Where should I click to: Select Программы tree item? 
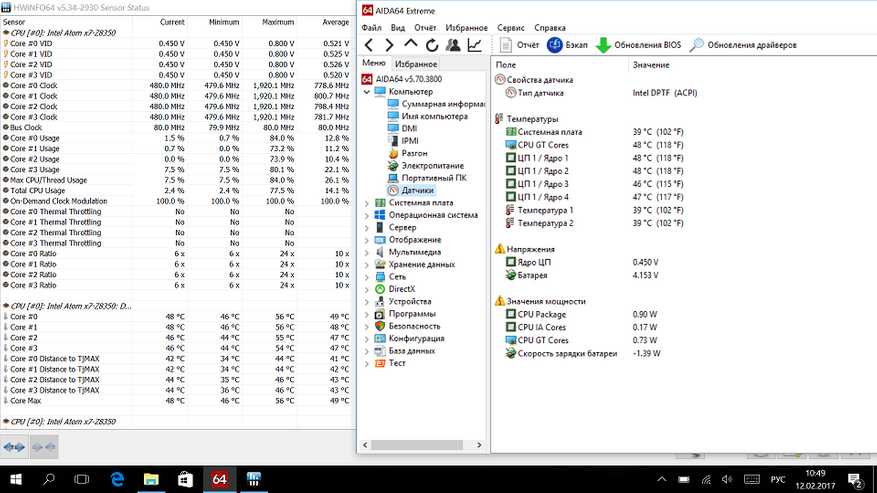[x=406, y=313]
